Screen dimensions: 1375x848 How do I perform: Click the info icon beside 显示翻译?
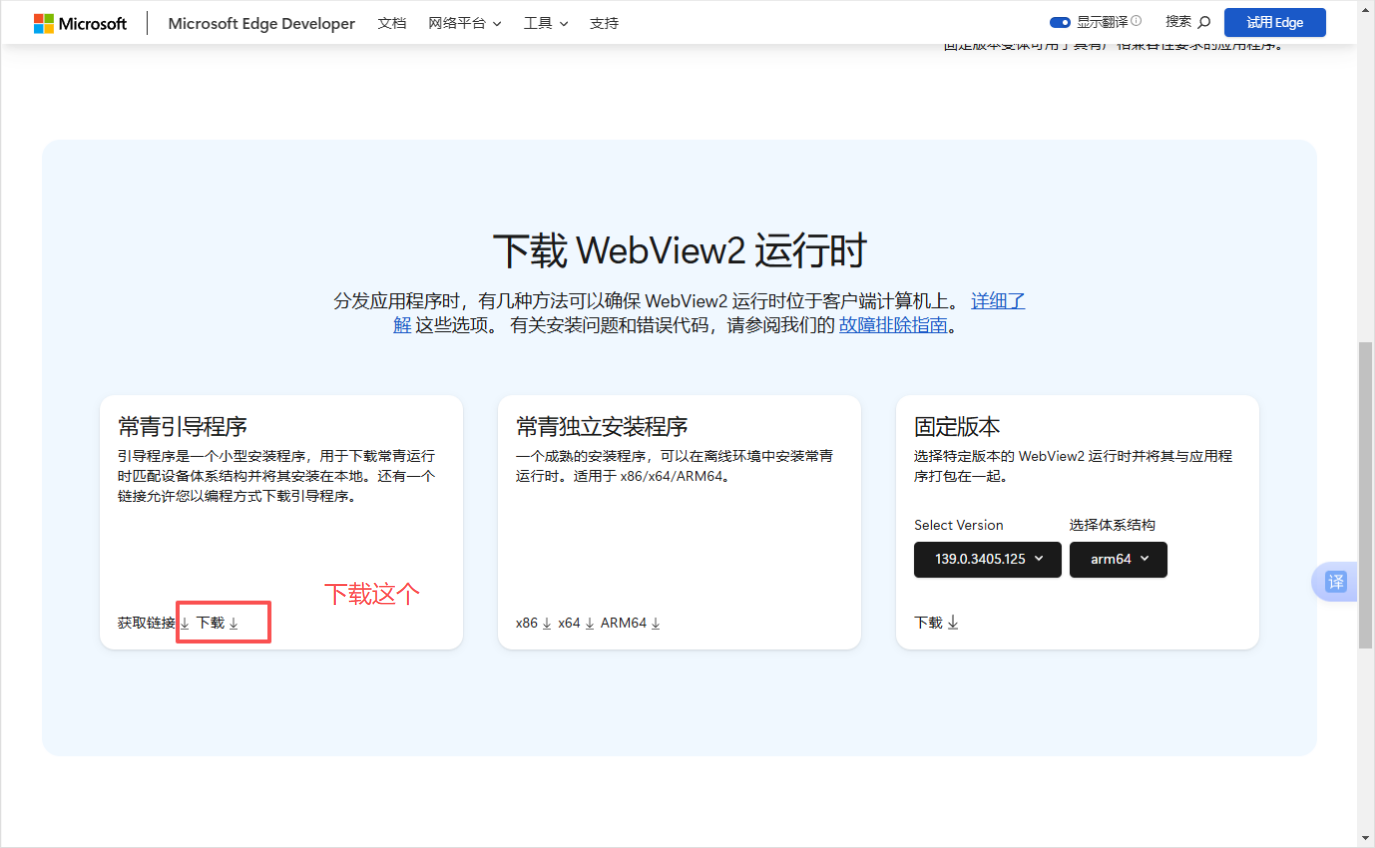1136,21
